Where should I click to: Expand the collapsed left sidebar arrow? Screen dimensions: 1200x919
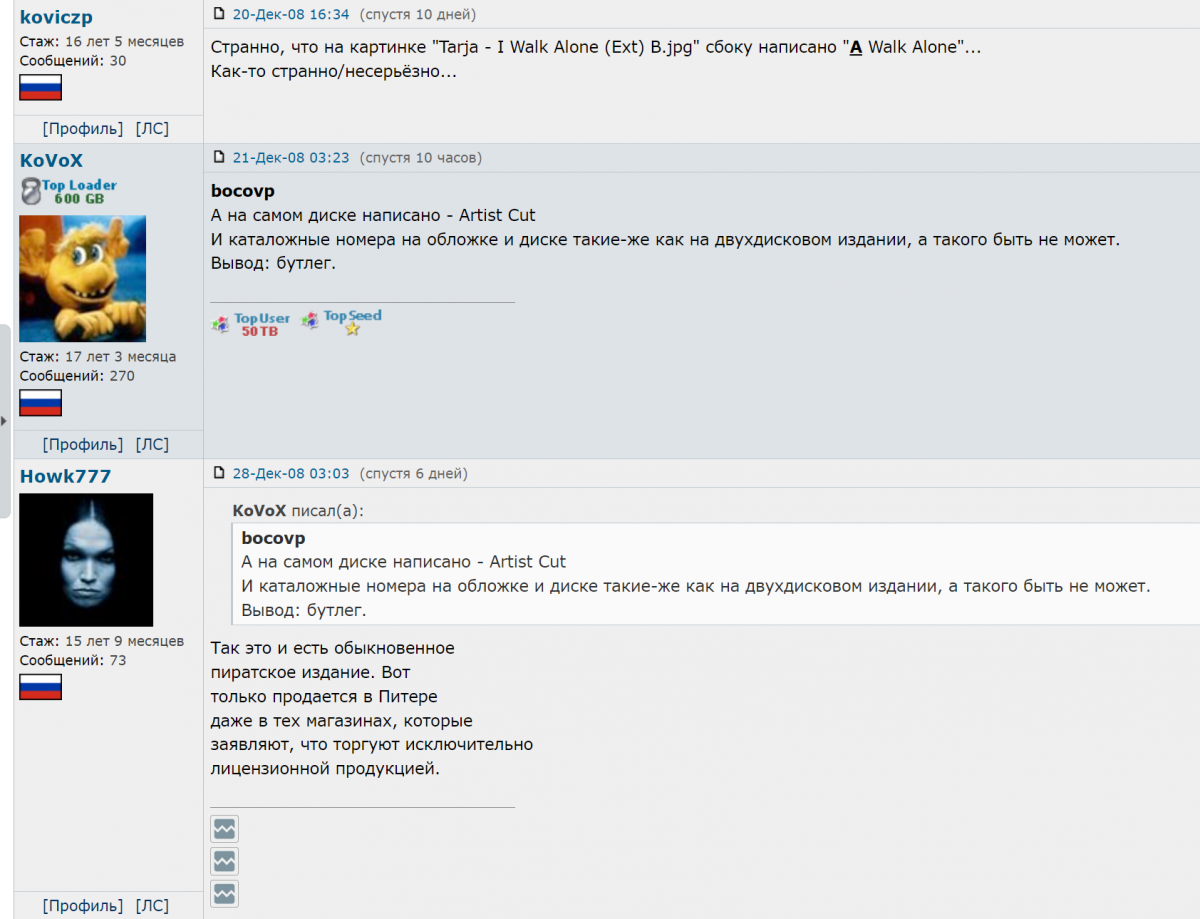click(x=4, y=421)
